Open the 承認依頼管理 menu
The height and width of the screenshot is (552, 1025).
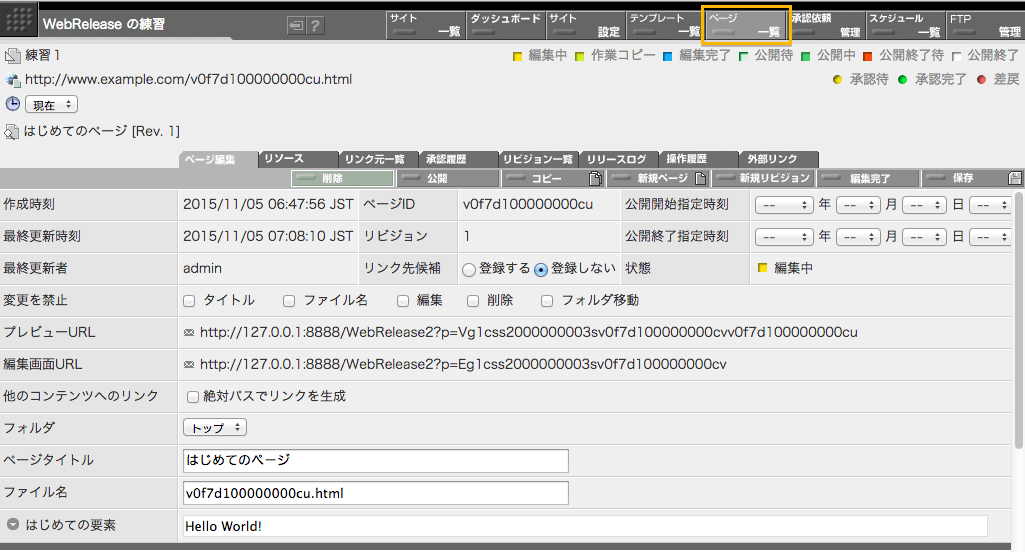click(827, 25)
